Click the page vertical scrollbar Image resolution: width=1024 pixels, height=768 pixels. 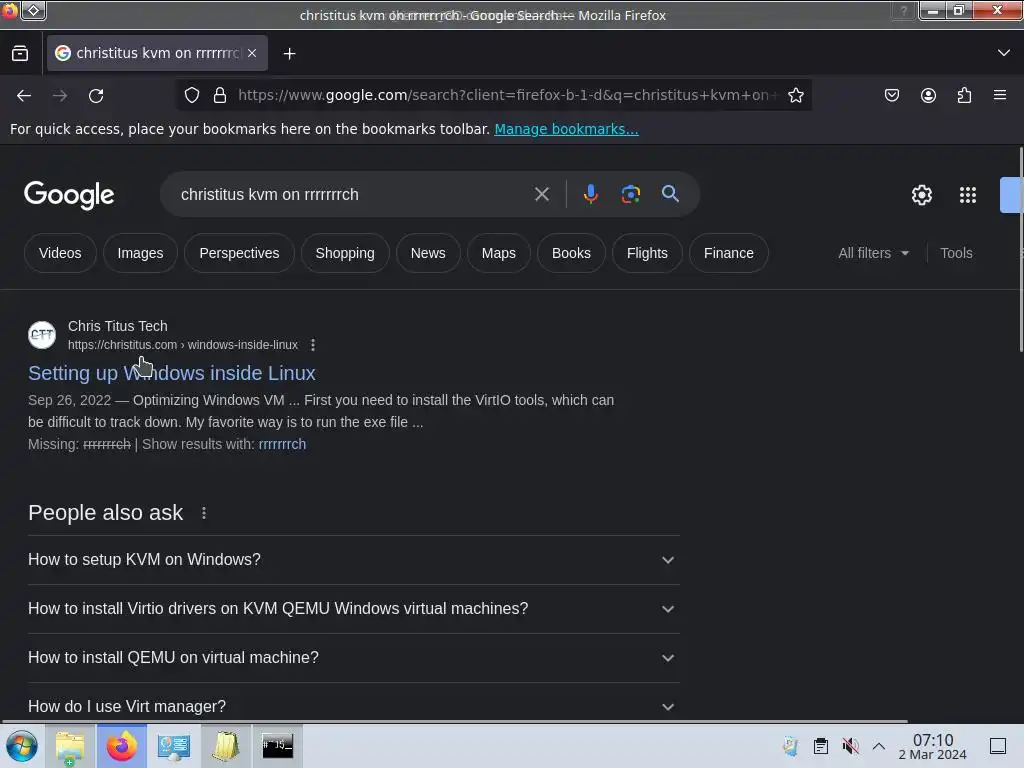[1021, 251]
